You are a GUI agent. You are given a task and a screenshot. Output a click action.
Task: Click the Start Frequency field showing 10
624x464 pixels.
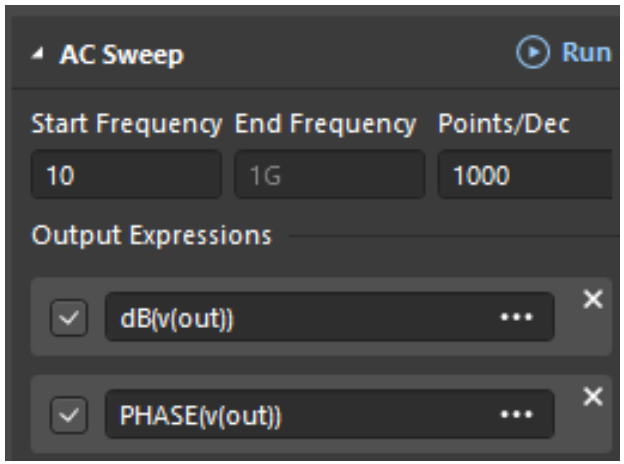coord(125,177)
